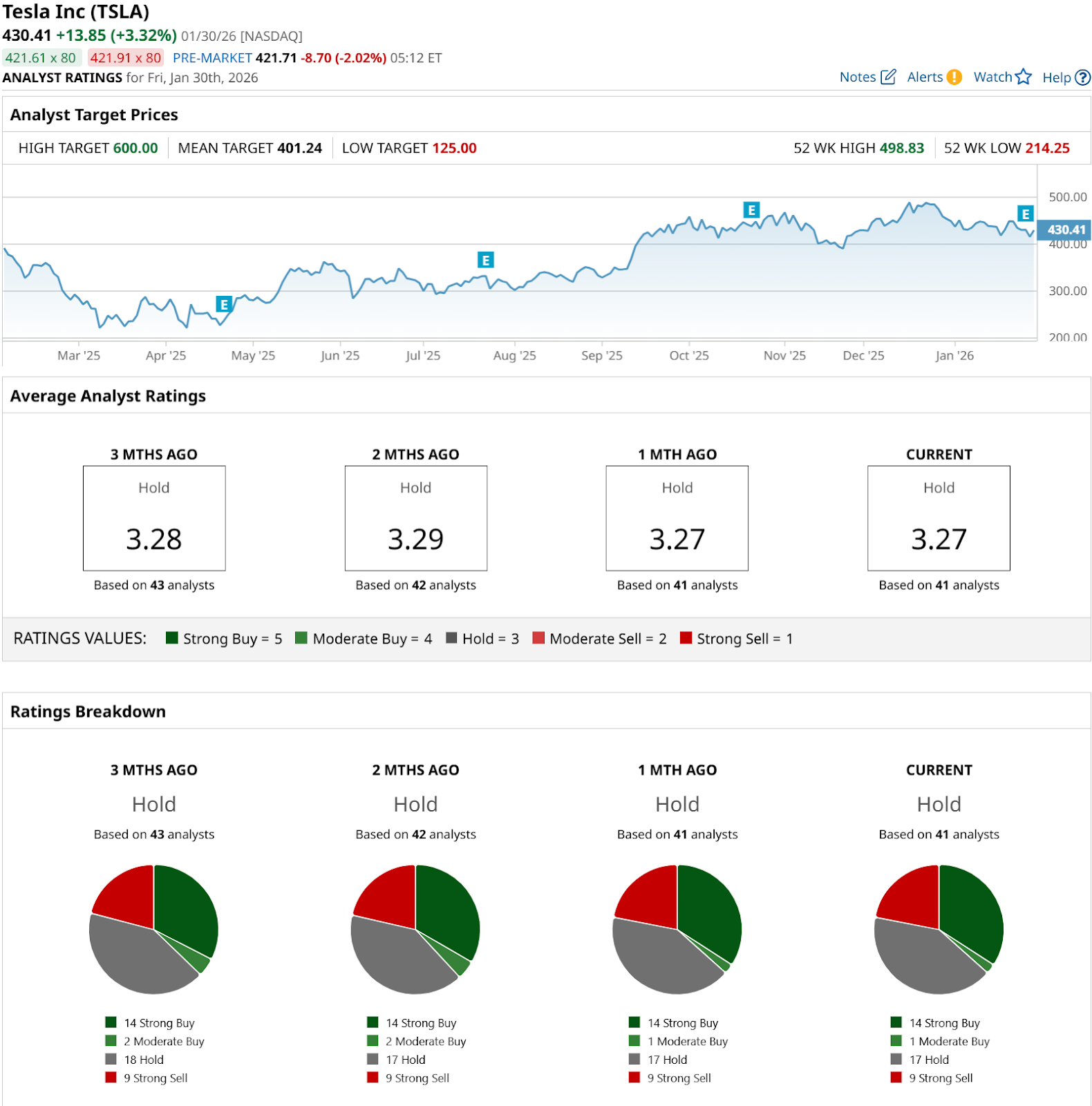
Task: Click the green bid quote 421.61 x 80
Action: 41,58
